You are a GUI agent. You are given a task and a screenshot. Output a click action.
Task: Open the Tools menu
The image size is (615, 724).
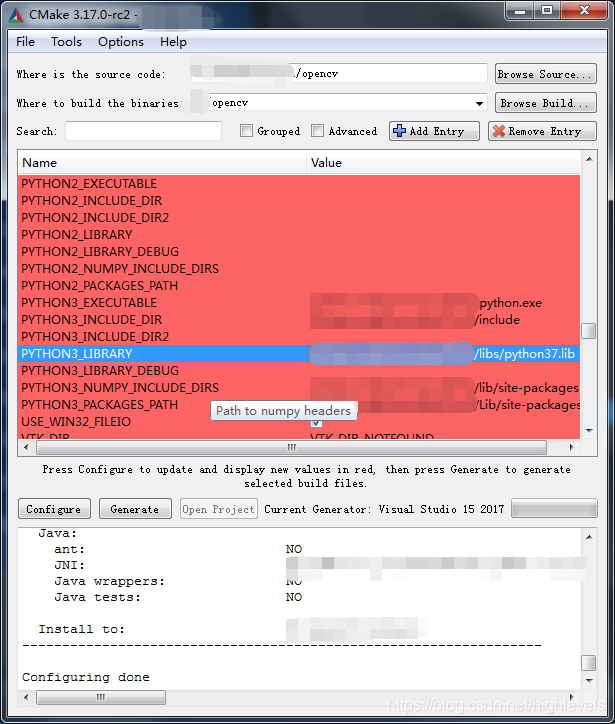(x=66, y=42)
